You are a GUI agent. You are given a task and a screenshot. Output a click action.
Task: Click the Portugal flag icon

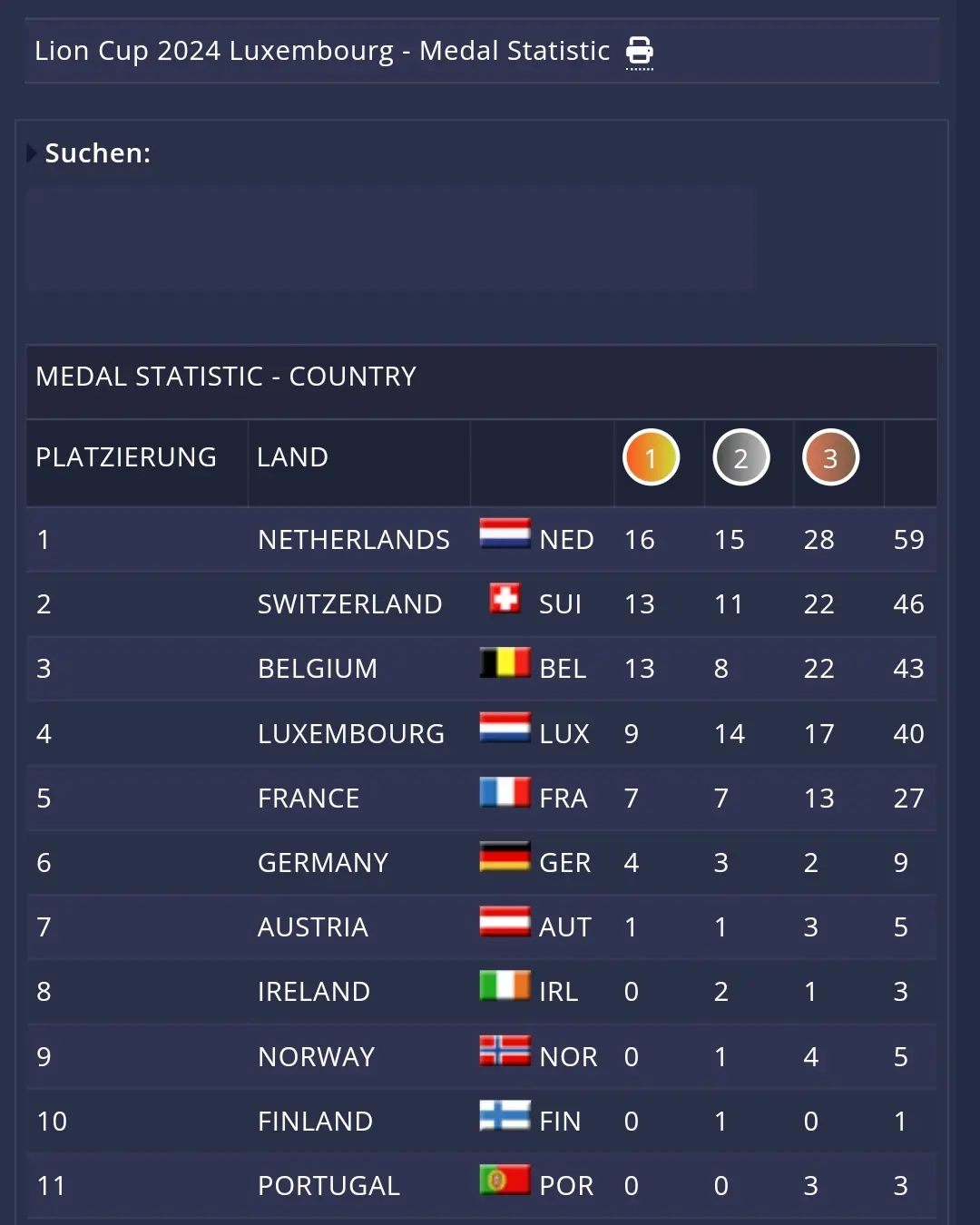point(505,1181)
